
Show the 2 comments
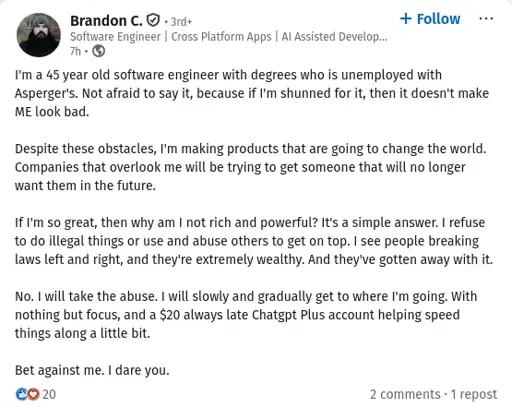[405, 394]
